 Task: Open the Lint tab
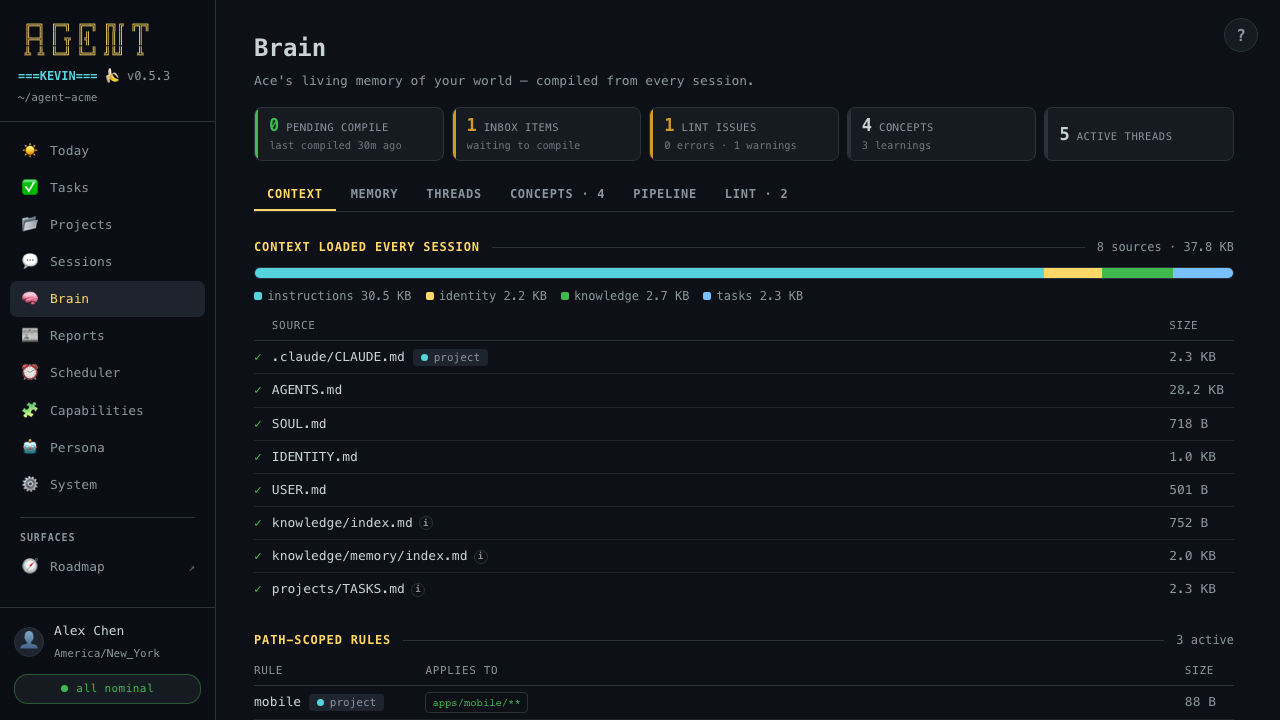[x=756, y=194]
